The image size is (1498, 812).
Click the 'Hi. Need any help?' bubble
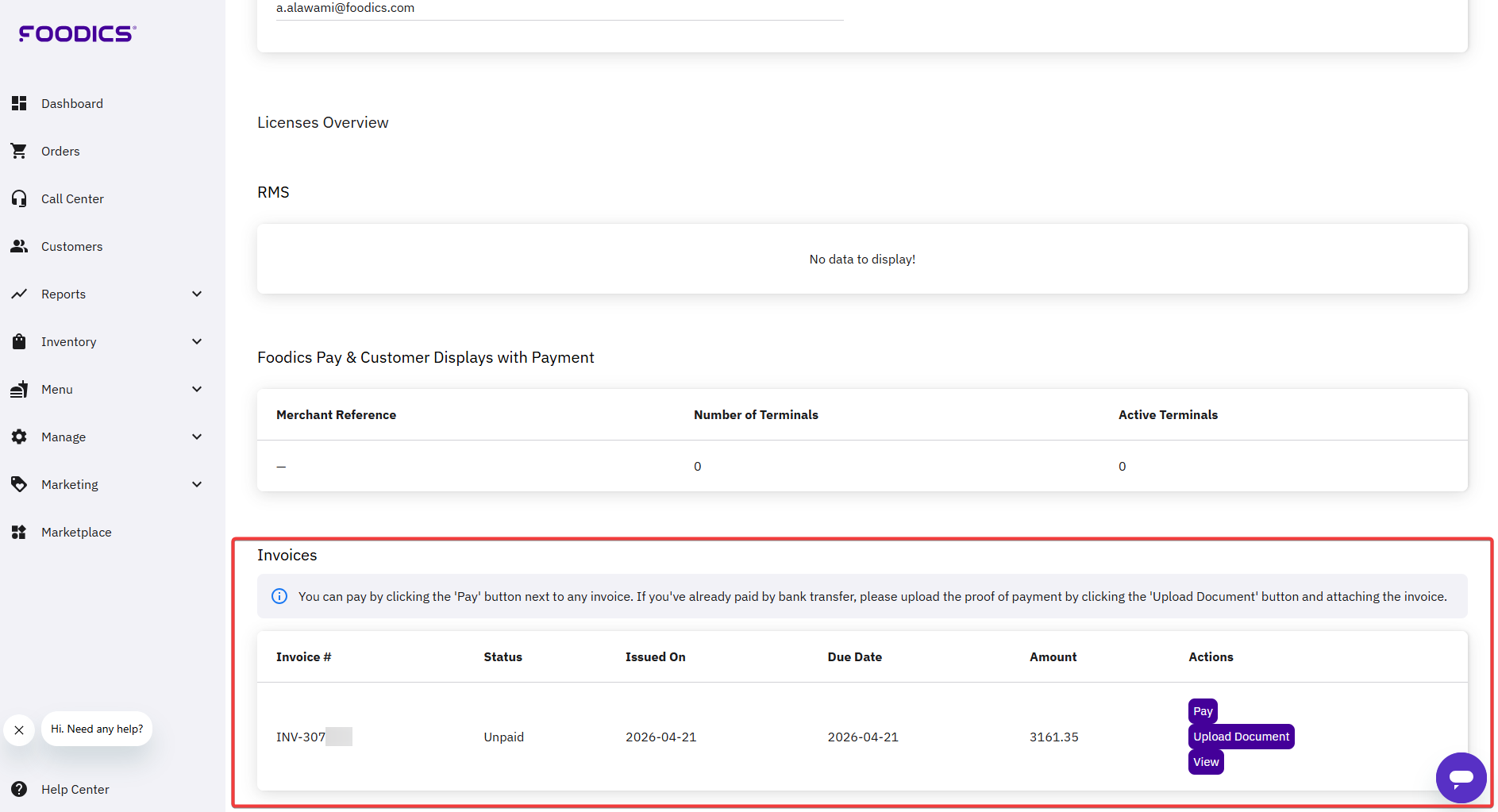point(97,729)
